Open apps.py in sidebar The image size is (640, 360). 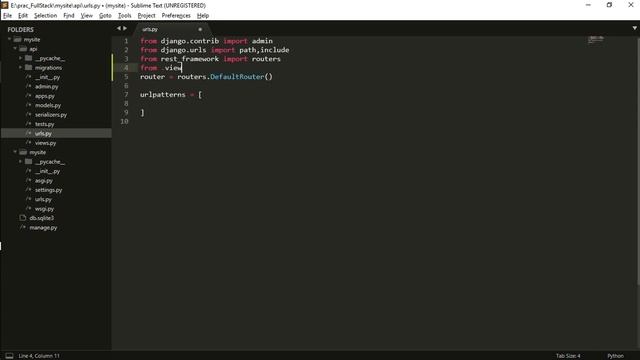click(x=45, y=96)
